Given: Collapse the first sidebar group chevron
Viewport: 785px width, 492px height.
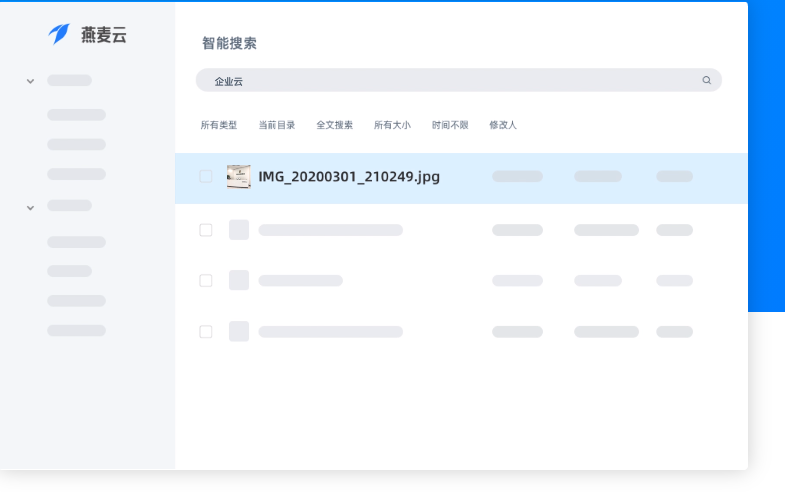Looking at the screenshot, I should (x=30, y=81).
